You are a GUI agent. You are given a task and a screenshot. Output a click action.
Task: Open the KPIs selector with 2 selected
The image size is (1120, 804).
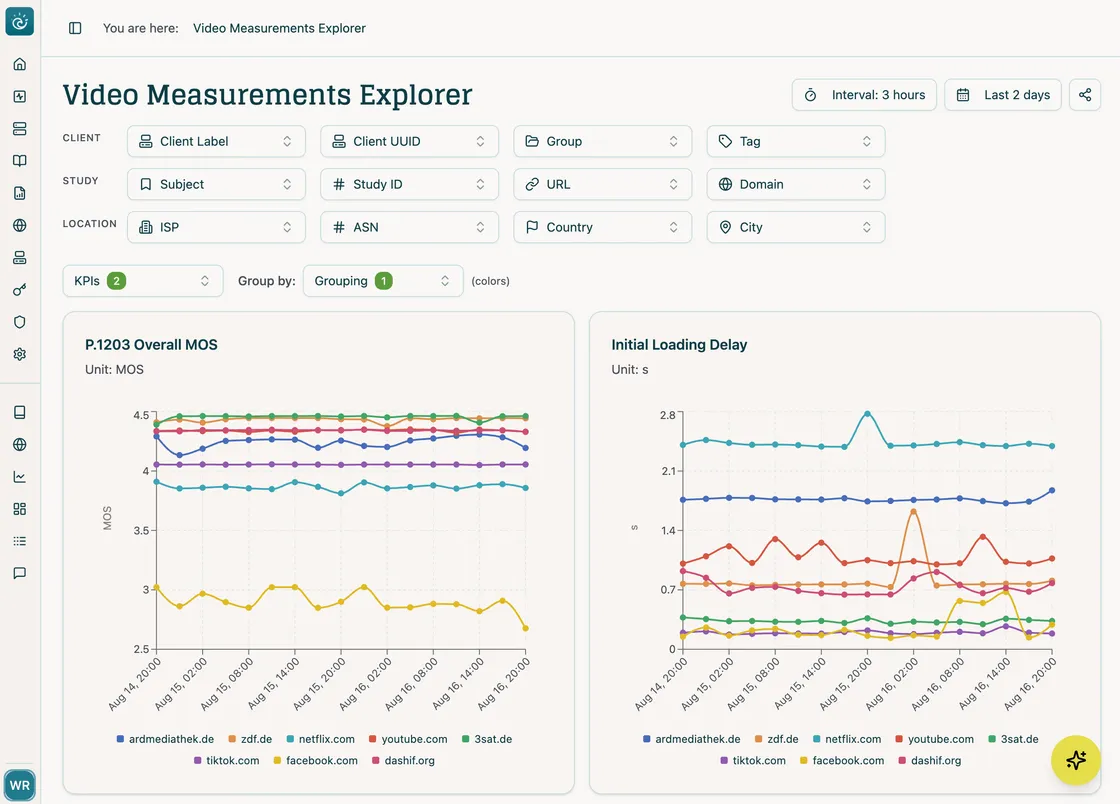pos(143,281)
